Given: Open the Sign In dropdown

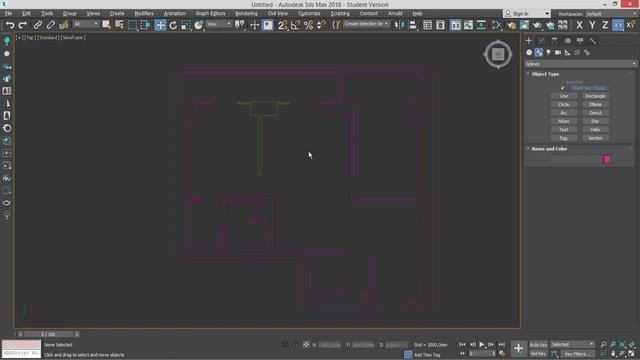Looking at the screenshot, I should (x=527, y=13).
